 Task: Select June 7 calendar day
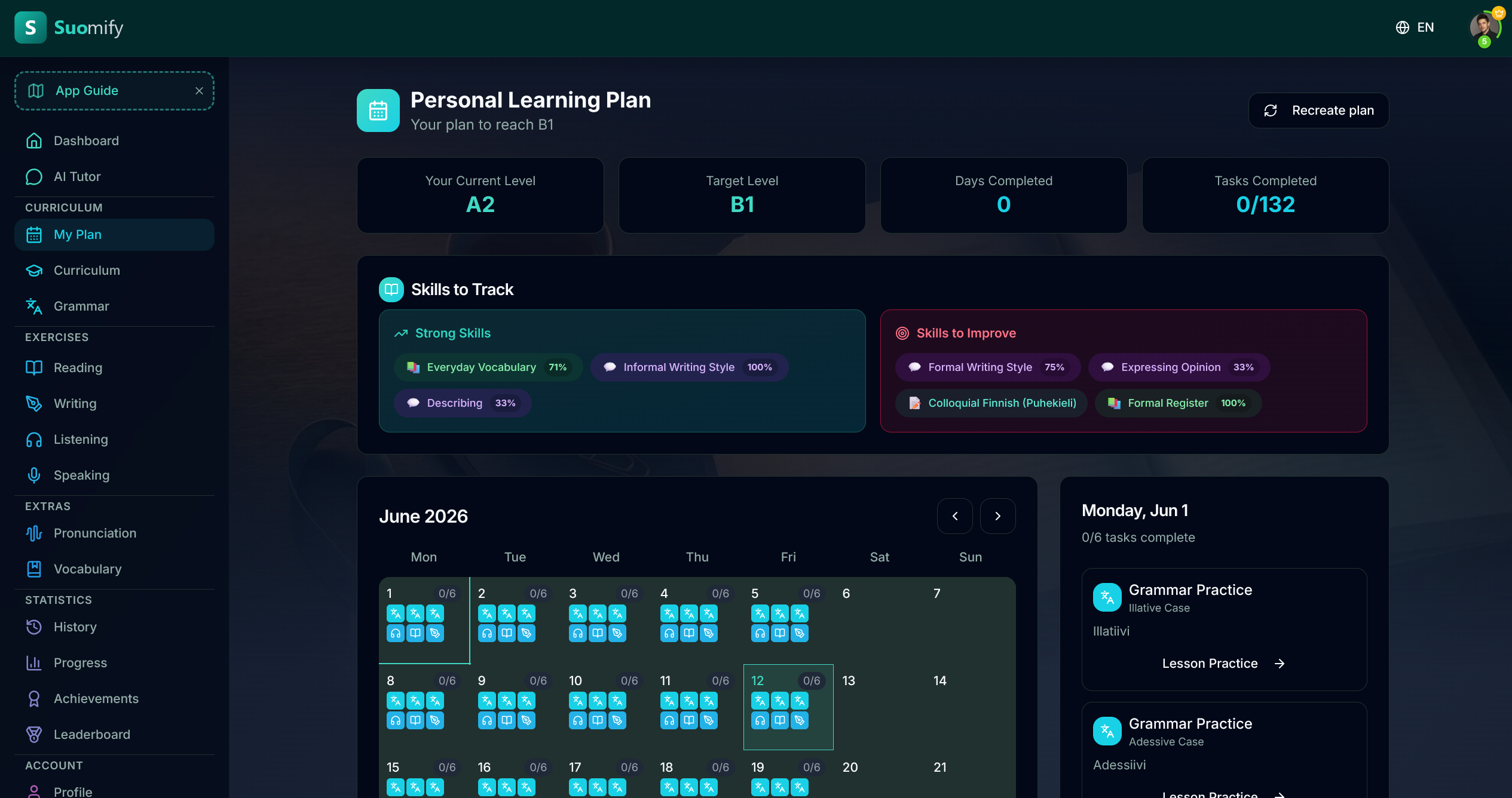point(971,620)
